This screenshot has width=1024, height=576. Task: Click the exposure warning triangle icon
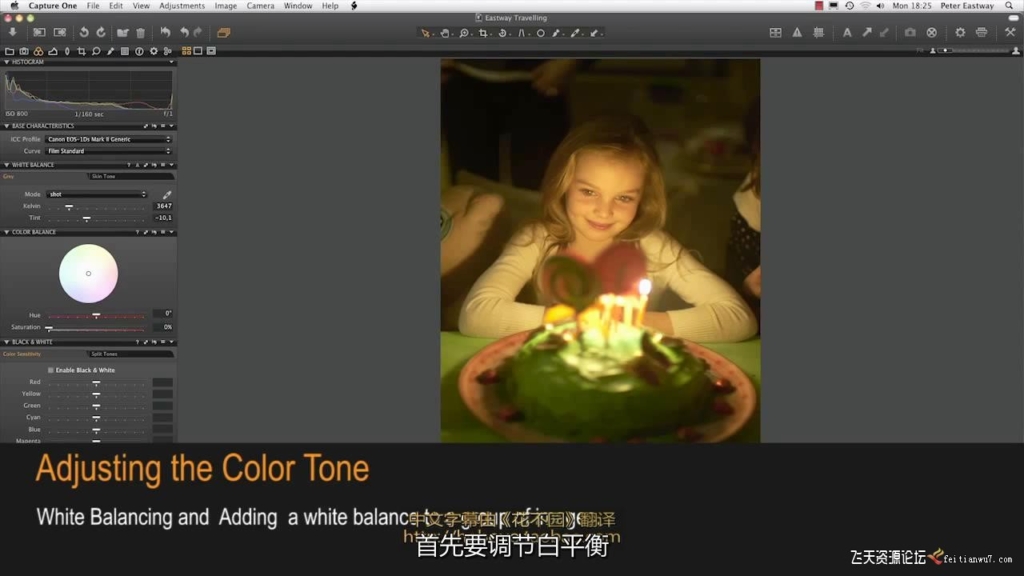(797, 33)
